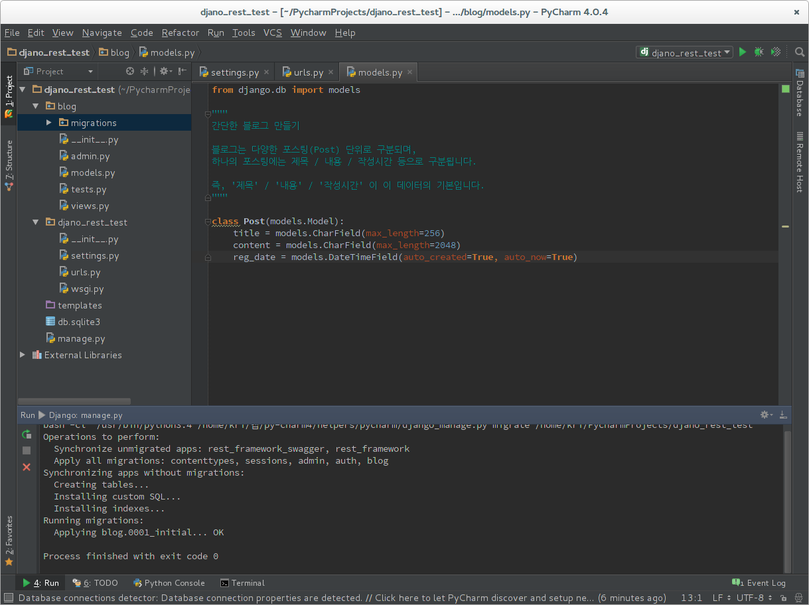Click the green inspection status square
The width and height of the screenshot is (809, 605).
point(785,89)
